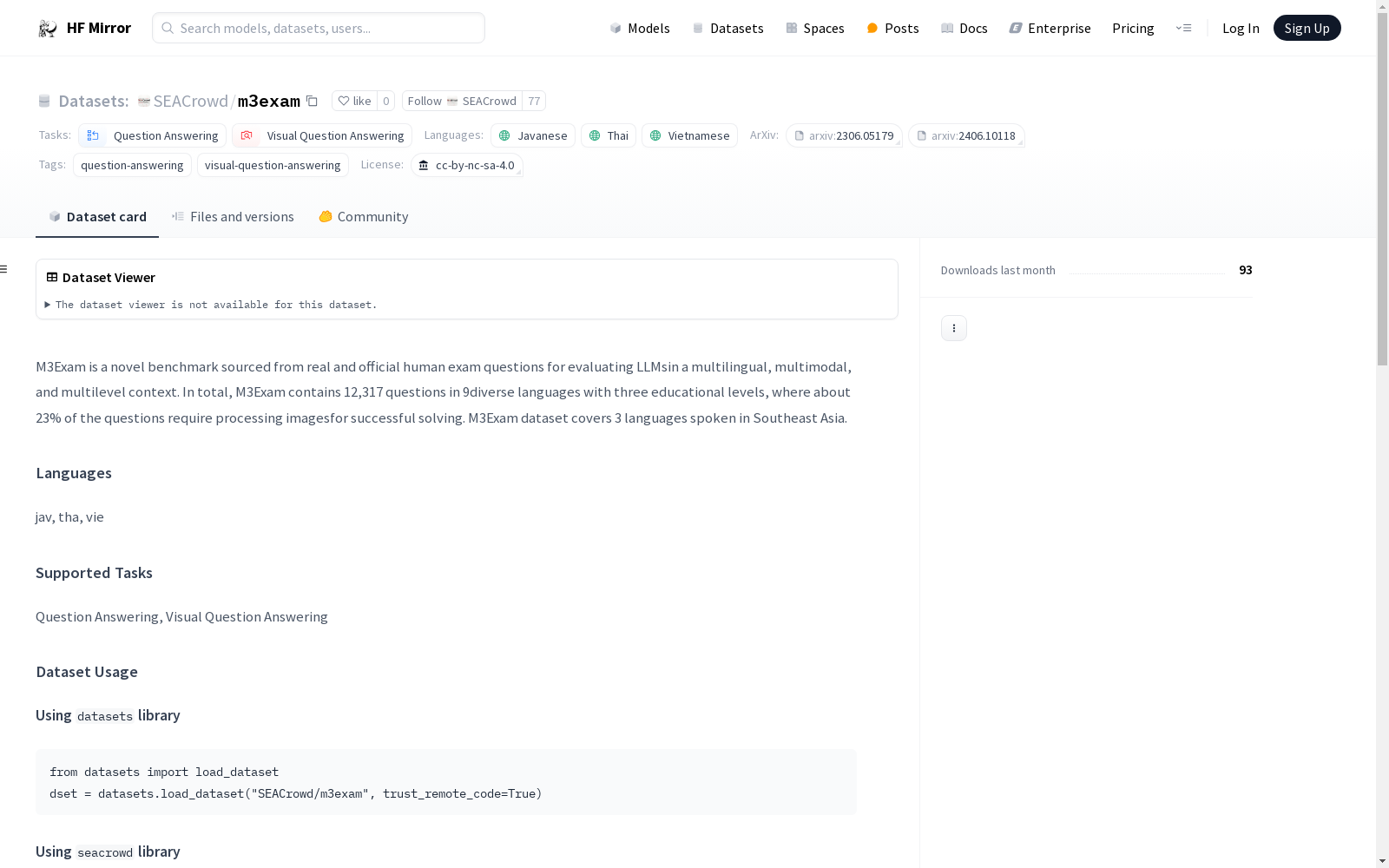Click the Datasets: breadcrumb label
Image resolution: width=1389 pixels, height=868 pixels.
(94, 102)
